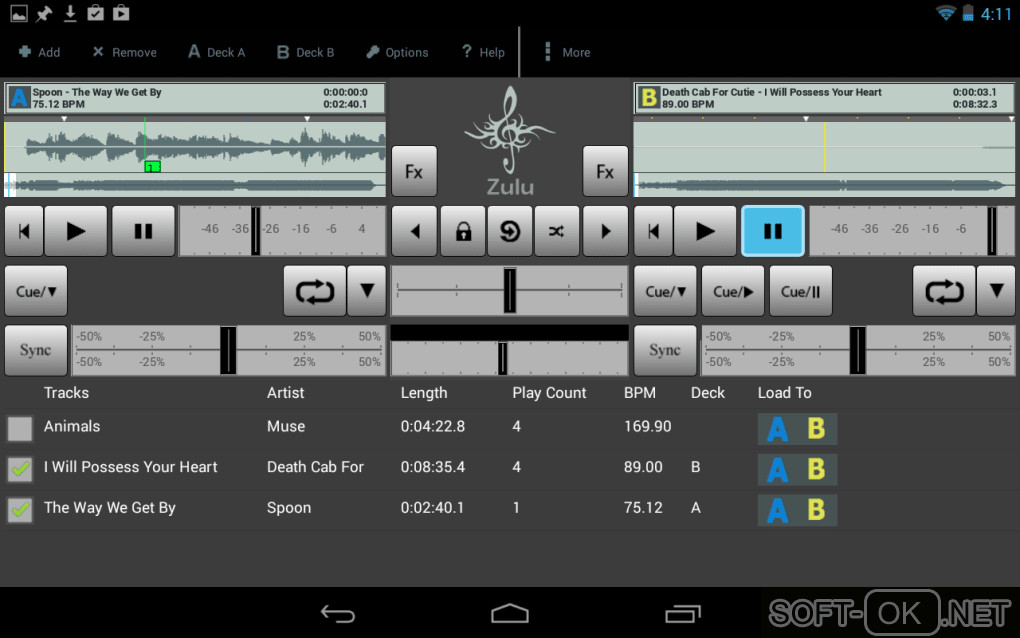1020x638 pixels.
Task: Open Deck B Cue dropdown button
Action: [x=665, y=291]
